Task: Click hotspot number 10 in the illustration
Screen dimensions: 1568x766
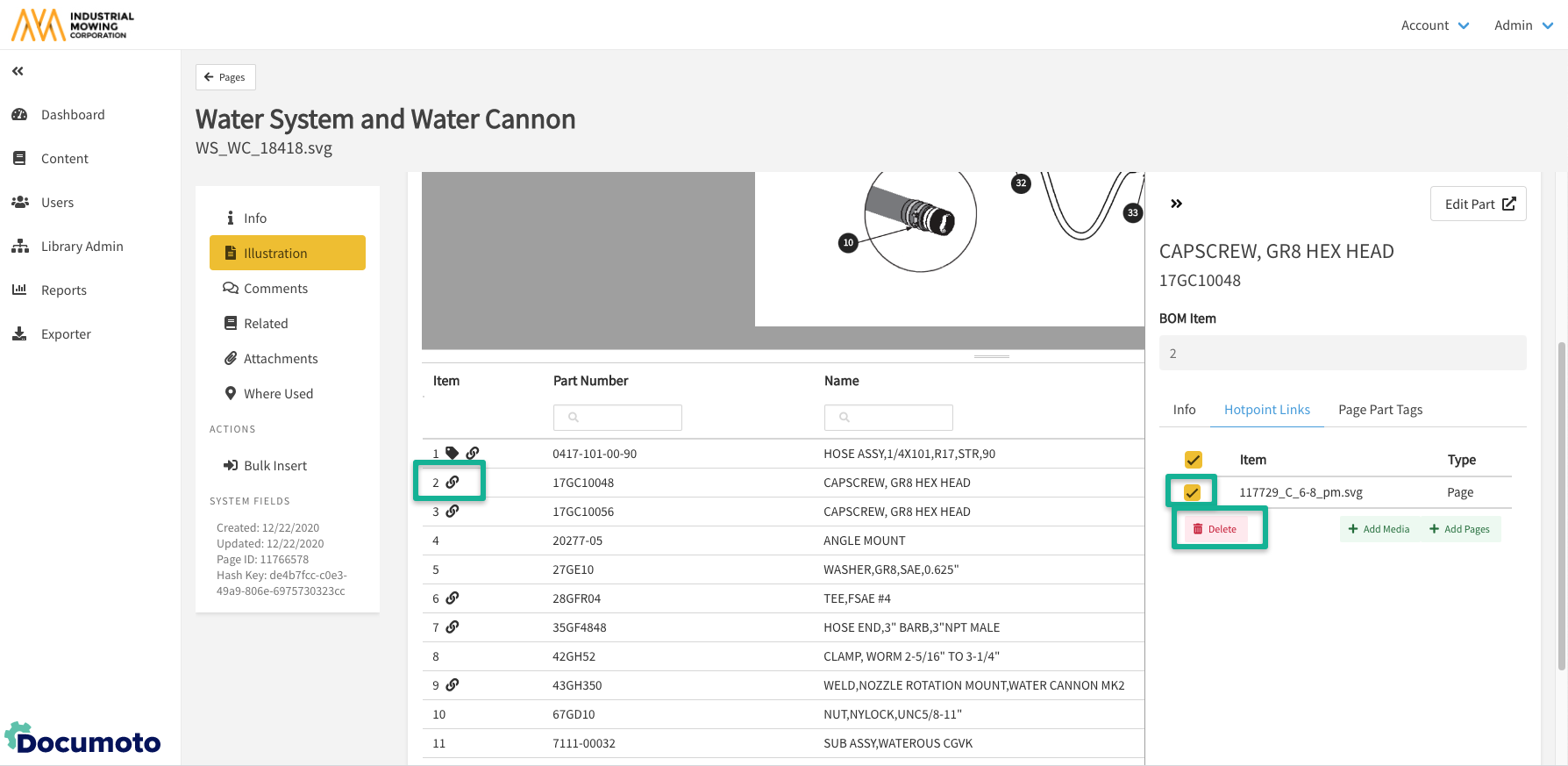Action: click(847, 243)
